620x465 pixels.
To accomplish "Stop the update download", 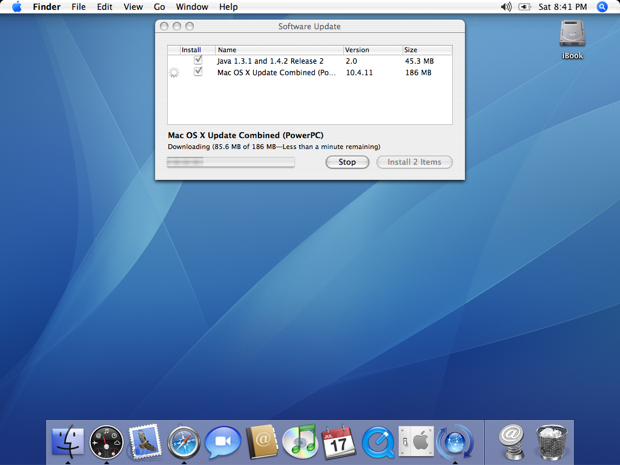I will click(x=347, y=162).
